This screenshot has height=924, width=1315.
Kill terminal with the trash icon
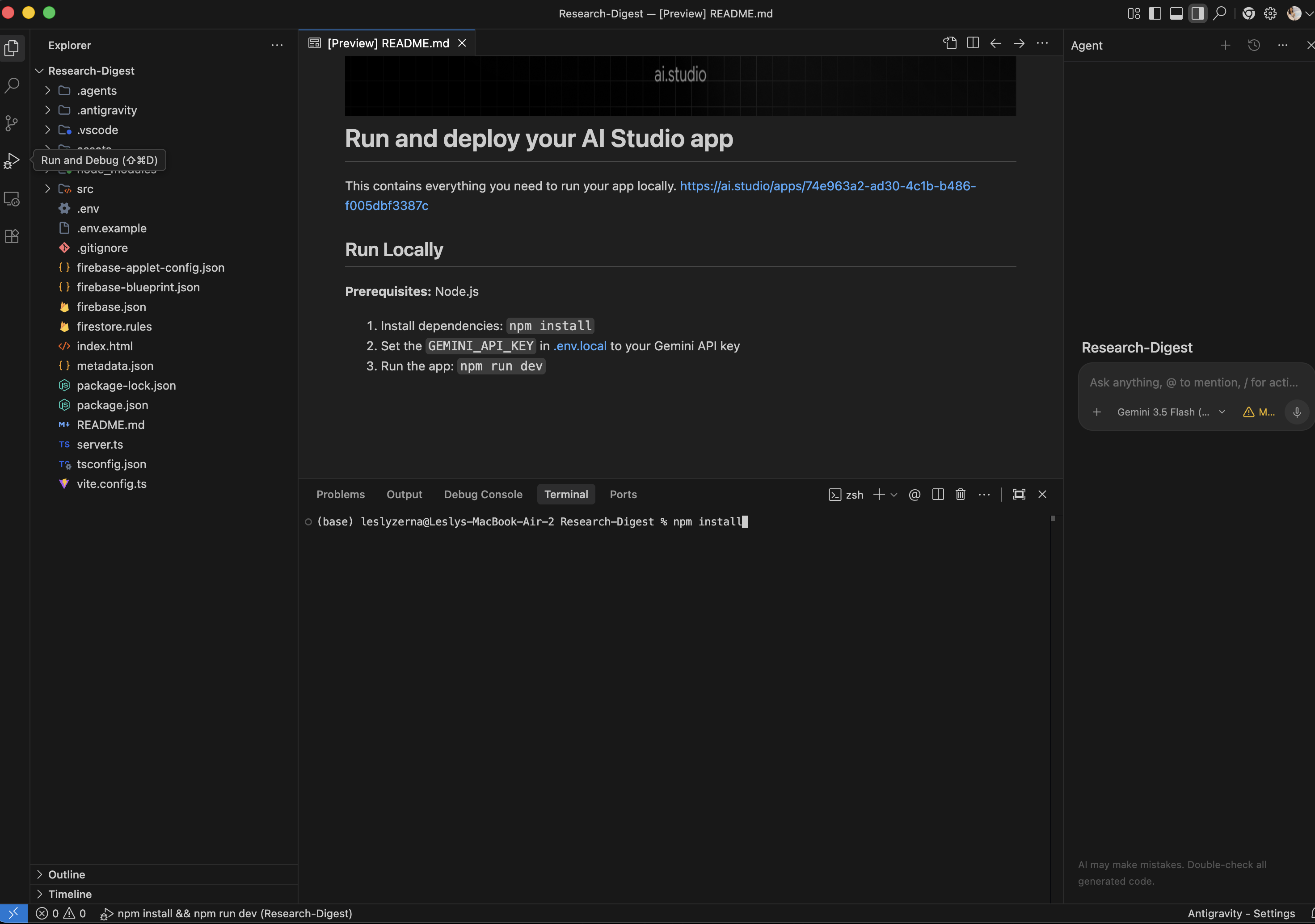point(961,494)
